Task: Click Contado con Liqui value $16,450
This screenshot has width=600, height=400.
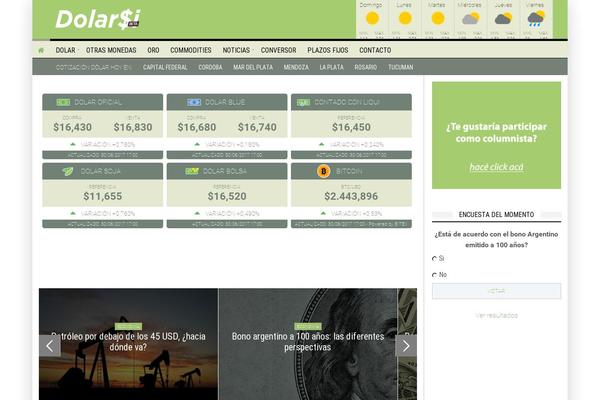Action: pos(351,127)
